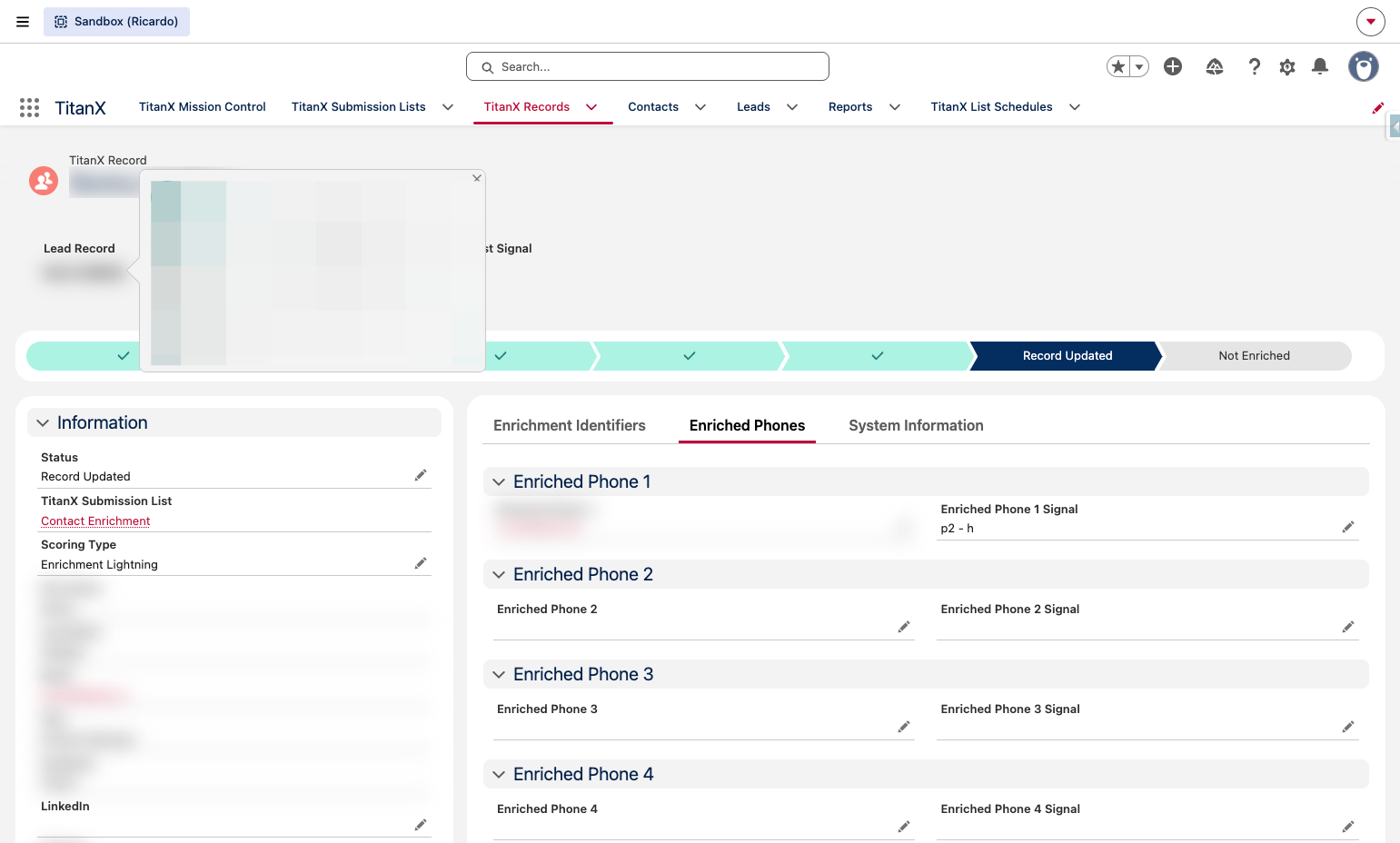This screenshot has height=843, width=1400.
Task: Open TitanX Records dropdown chevron
Action: (591, 107)
